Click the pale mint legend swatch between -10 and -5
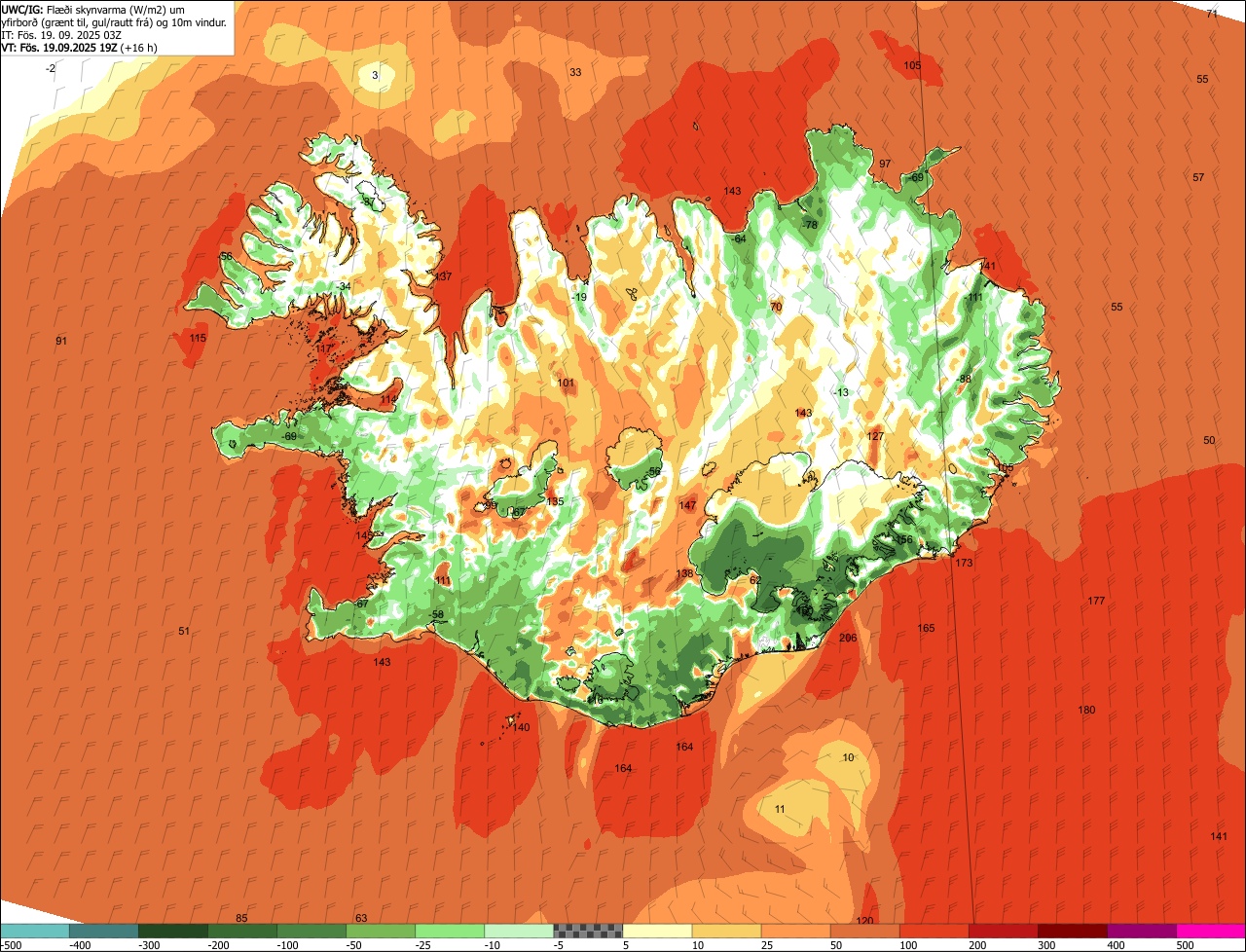The height and width of the screenshot is (952, 1246). click(x=519, y=931)
